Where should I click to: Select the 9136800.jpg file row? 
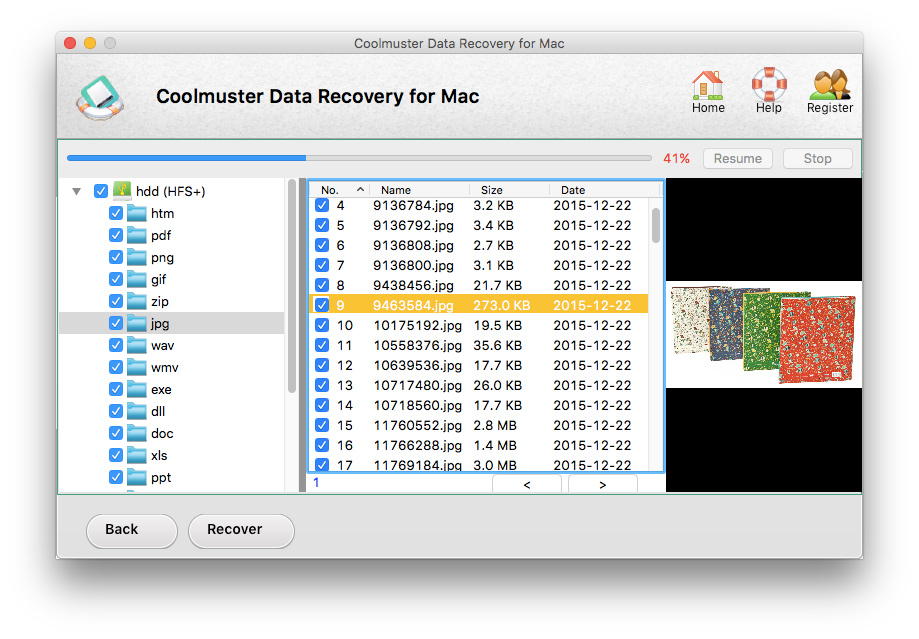coord(478,265)
